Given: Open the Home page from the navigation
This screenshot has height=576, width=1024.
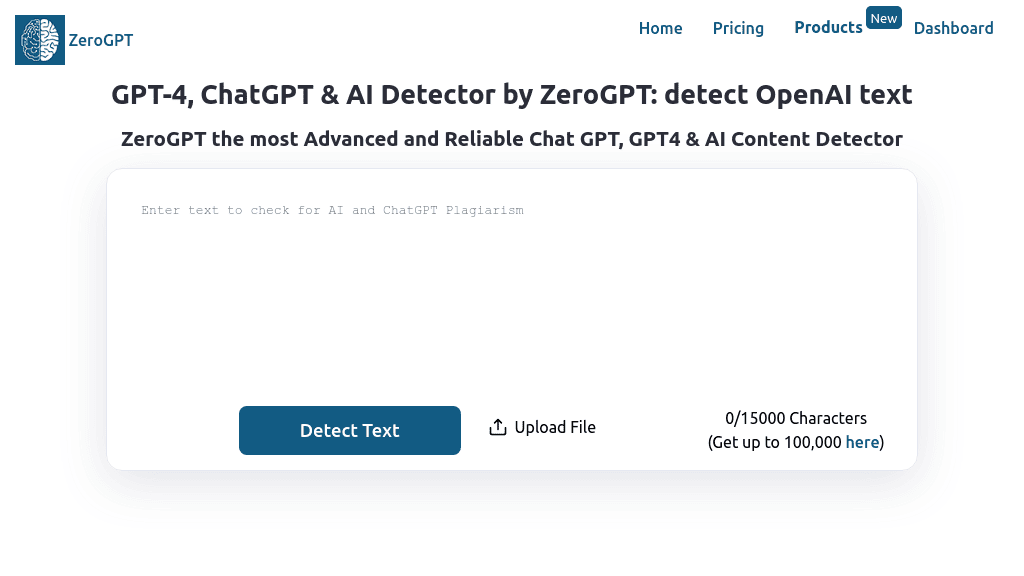Looking at the screenshot, I should [x=660, y=28].
